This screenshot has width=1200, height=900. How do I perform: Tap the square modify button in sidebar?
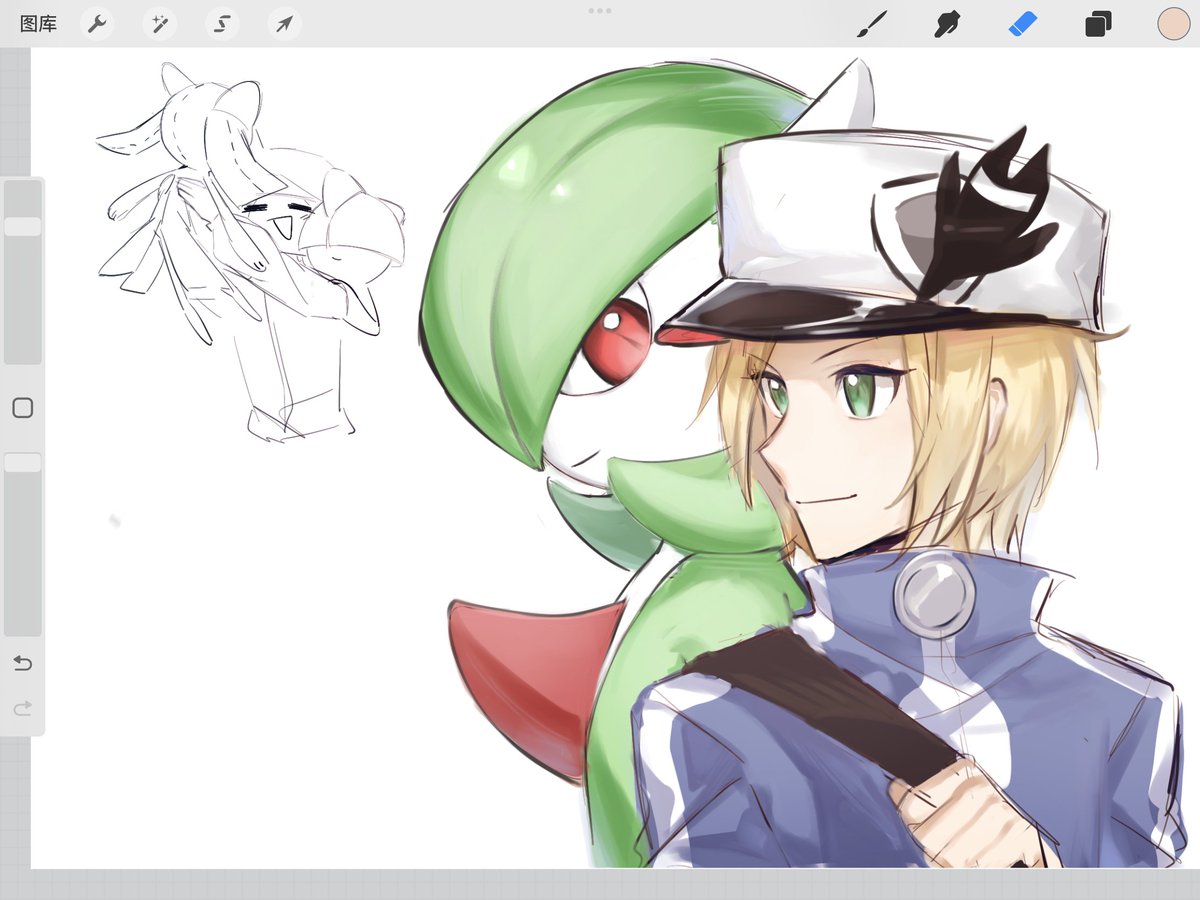[x=22, y=408]
